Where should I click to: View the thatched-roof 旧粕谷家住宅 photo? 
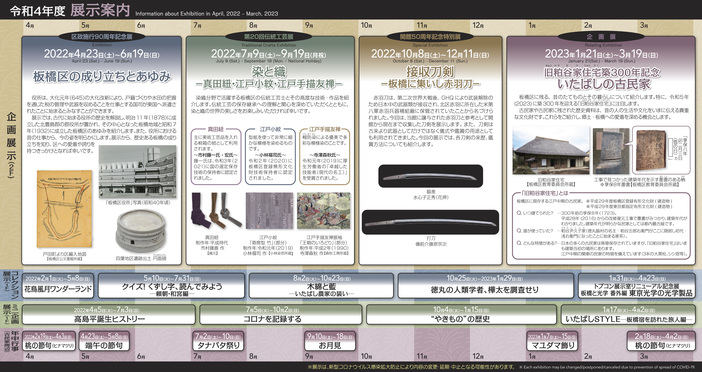point(551,151)
